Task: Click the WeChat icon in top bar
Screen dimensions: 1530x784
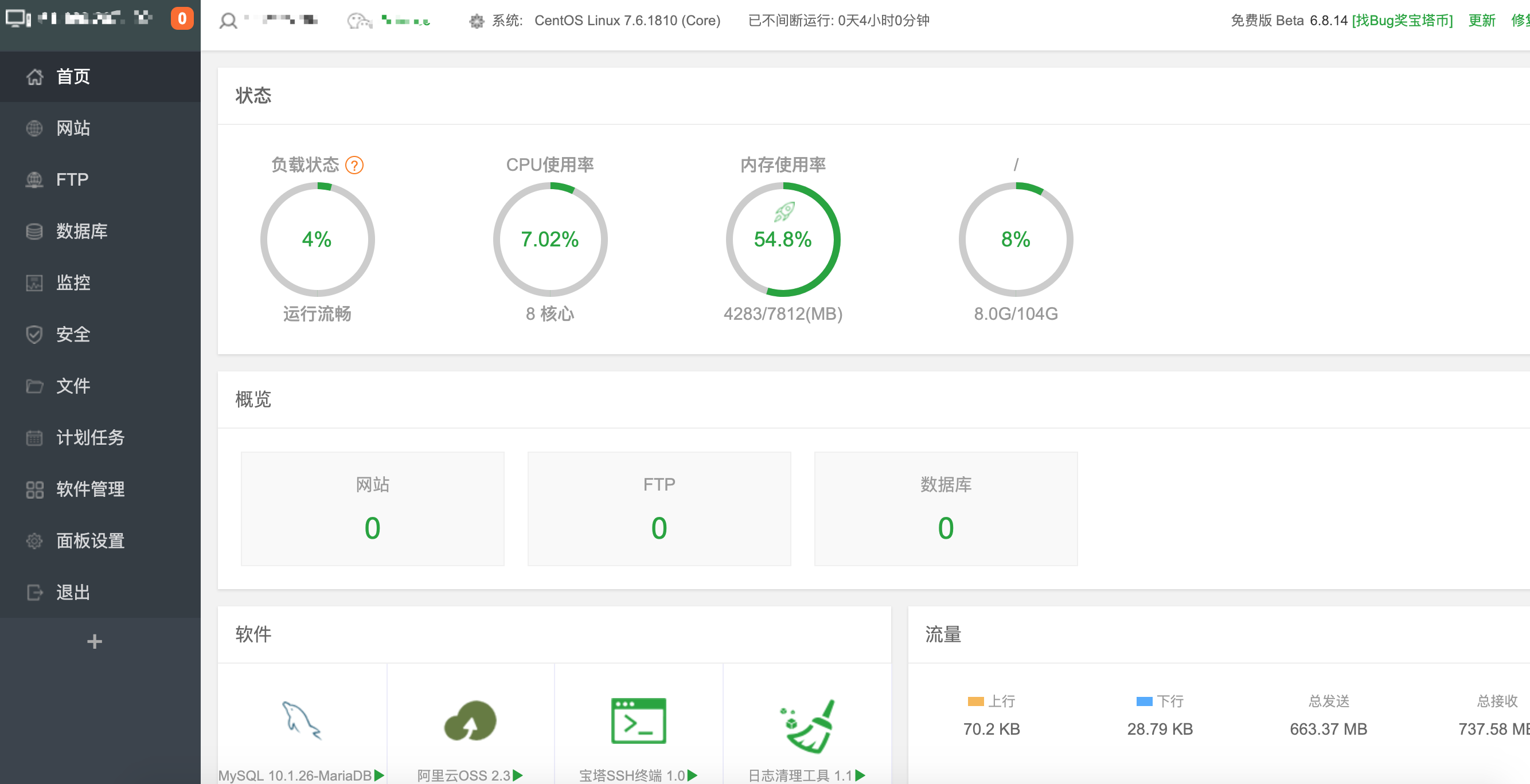Action: [x=360, y=21]
